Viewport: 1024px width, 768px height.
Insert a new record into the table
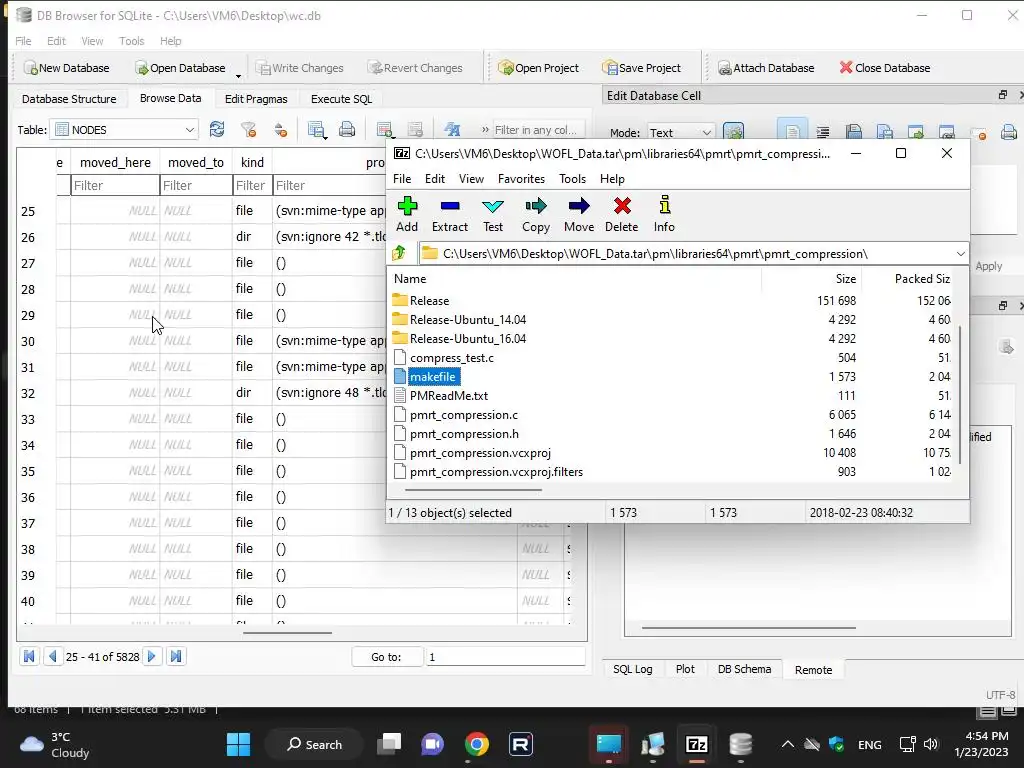(385, 129)
